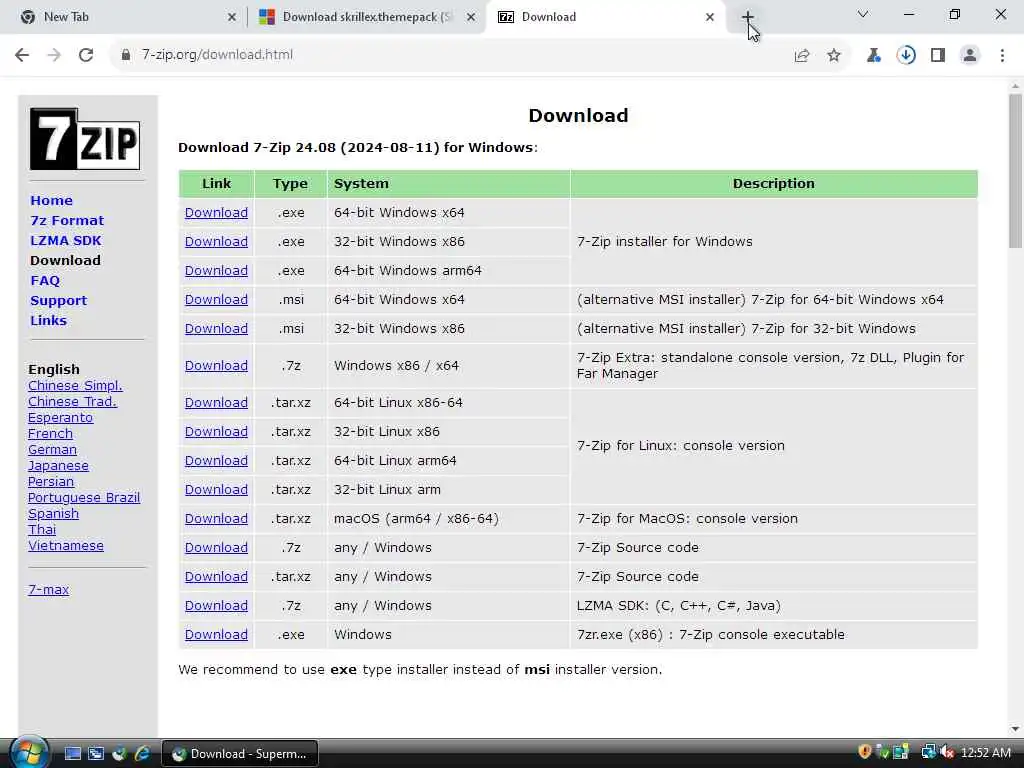Image resolution: width=1024 pixels, height=768 pixels.
Task: Open the browser downloads icon
Action: point(906,56)
